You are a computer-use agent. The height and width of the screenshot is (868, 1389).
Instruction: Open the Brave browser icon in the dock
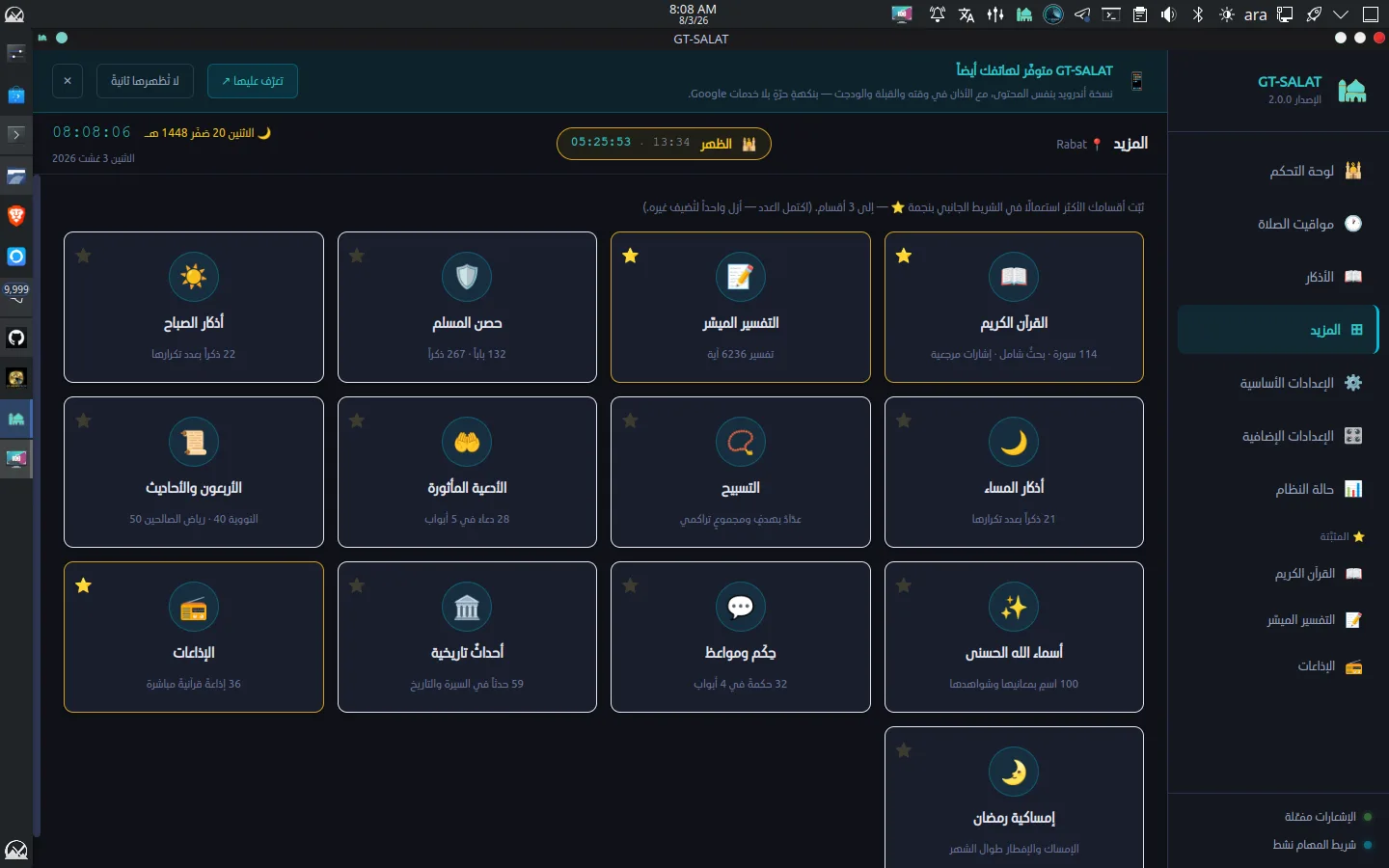pos(15,215)
